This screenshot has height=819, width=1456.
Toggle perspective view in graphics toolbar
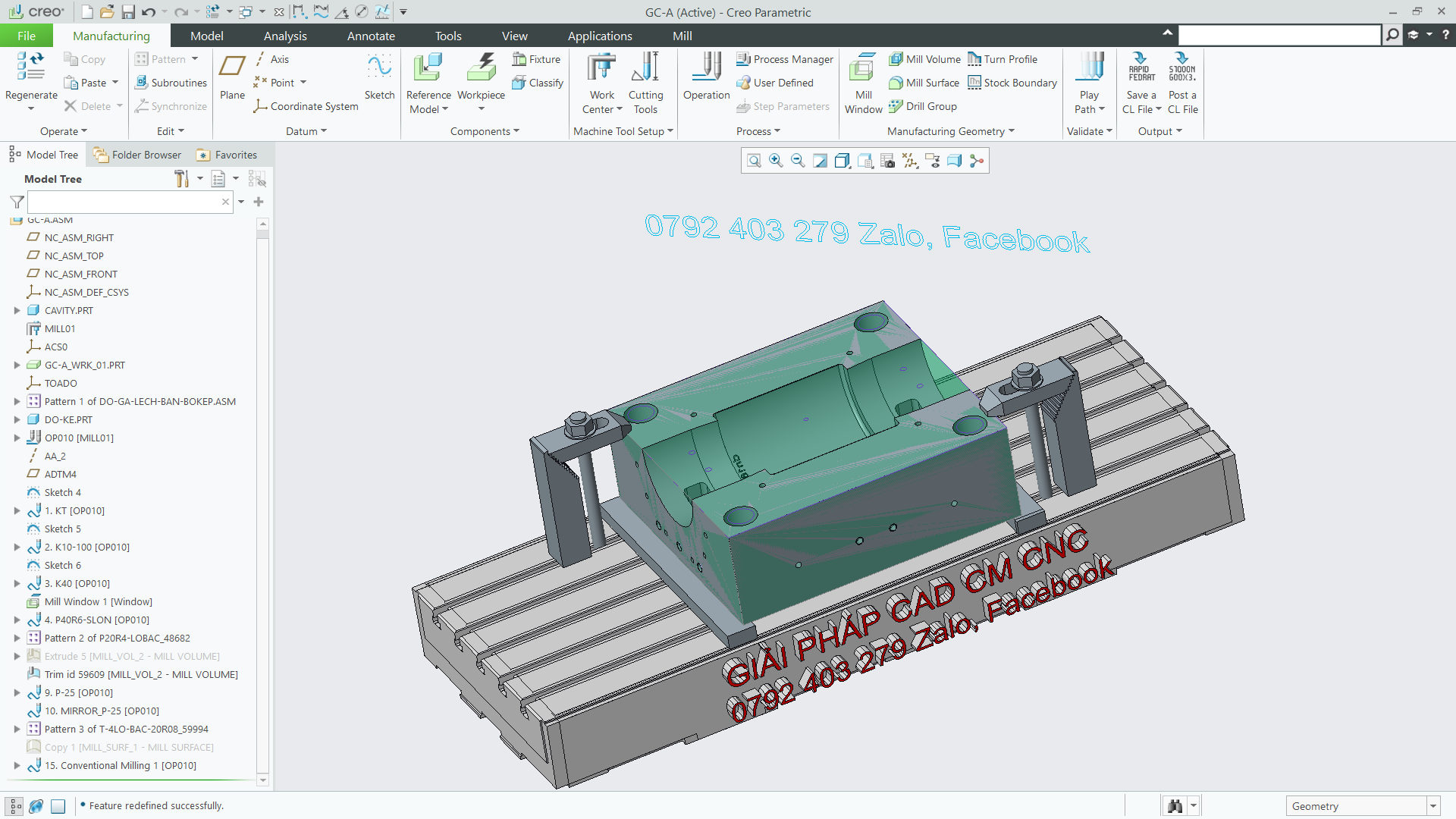pyautogui.click(x=954, y=161)
